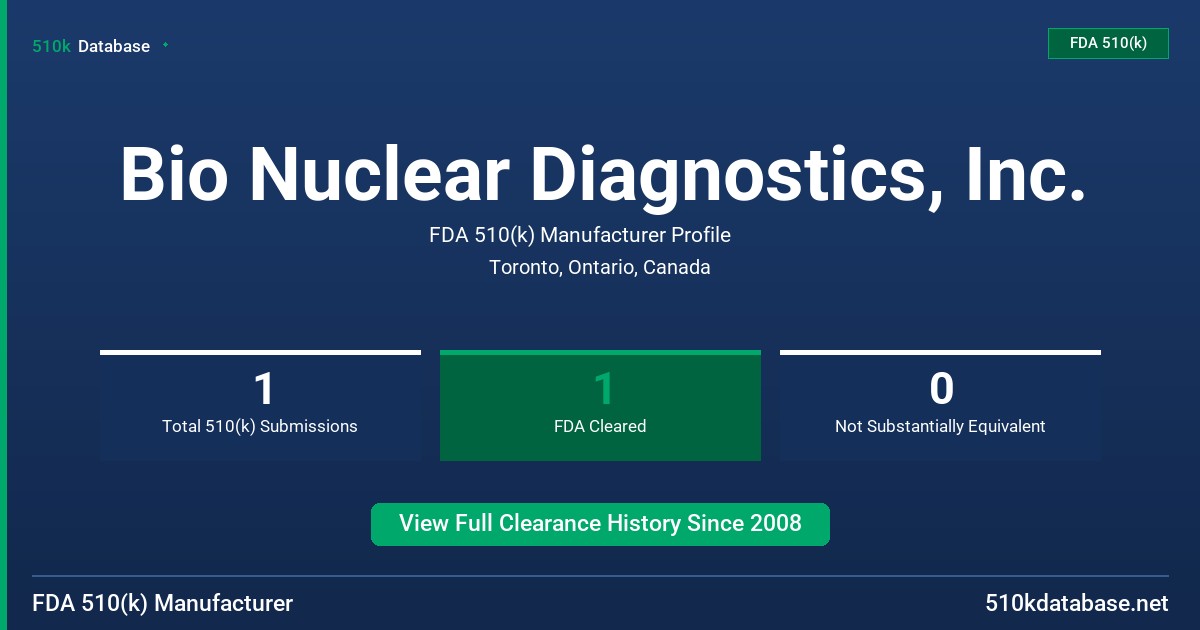1200x630 pixels.
Task: Click the FDA 510(k) Manufacturer Profile subtitle
Action: coord(580,235)
